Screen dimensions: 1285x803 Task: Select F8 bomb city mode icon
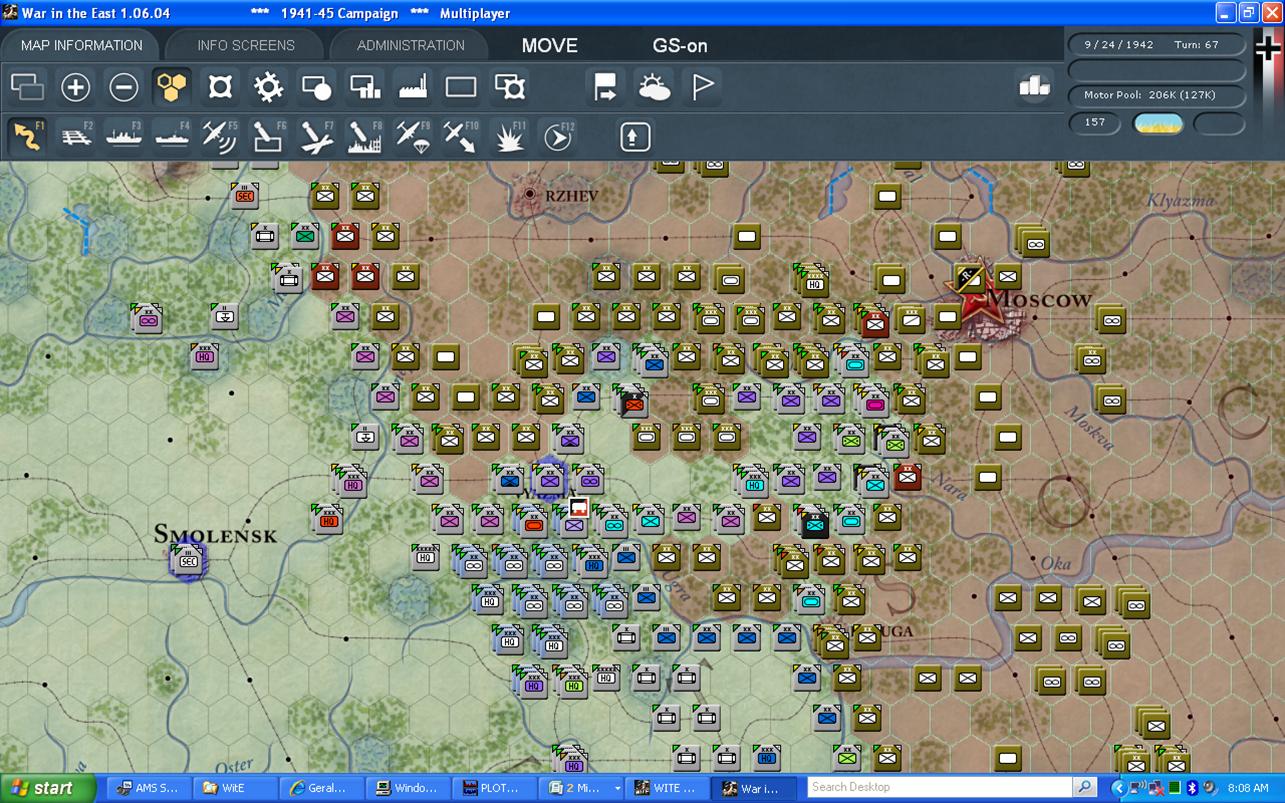[x=364, y=136]
